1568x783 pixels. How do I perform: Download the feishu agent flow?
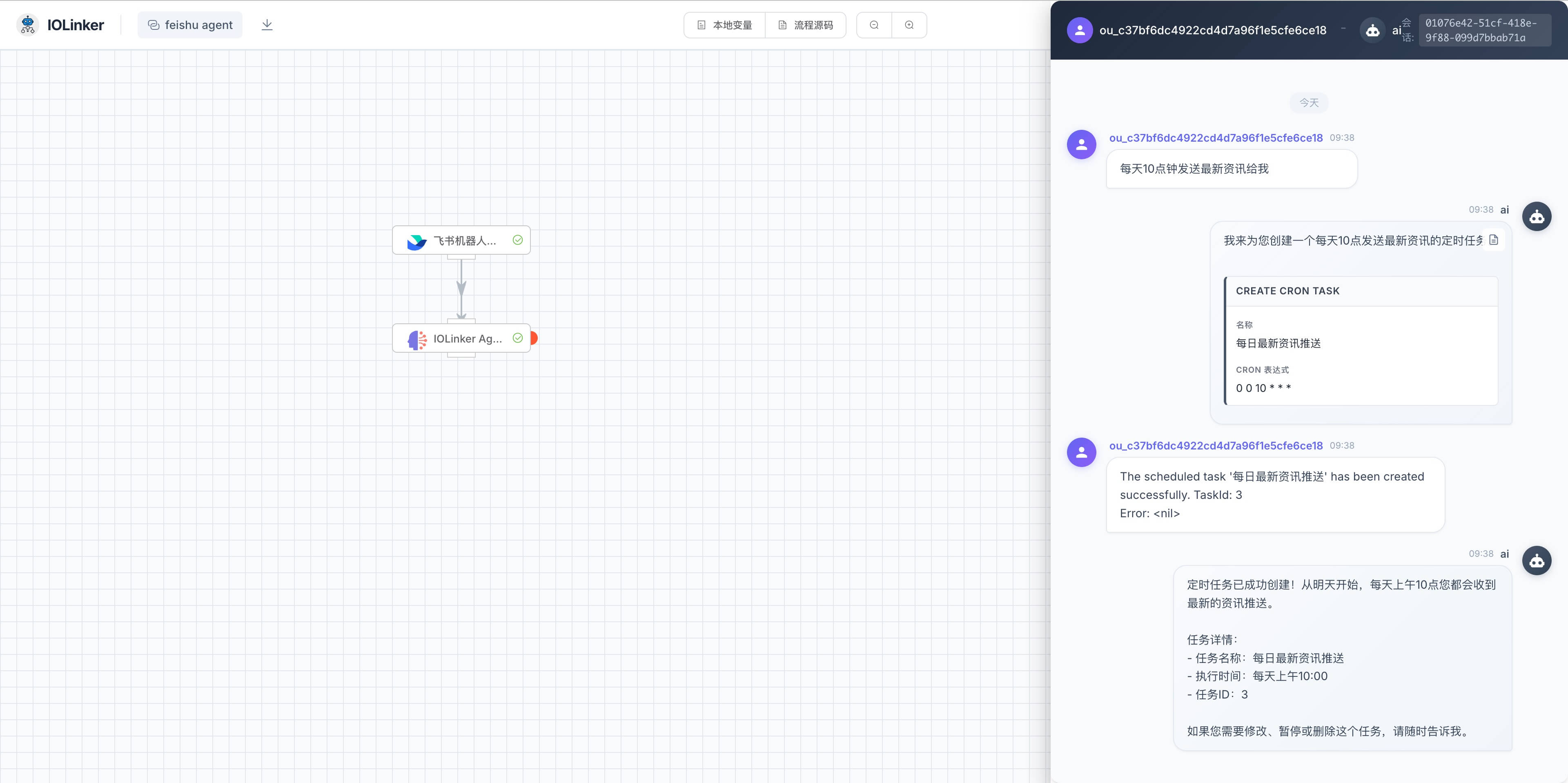(x=267, y=24)
